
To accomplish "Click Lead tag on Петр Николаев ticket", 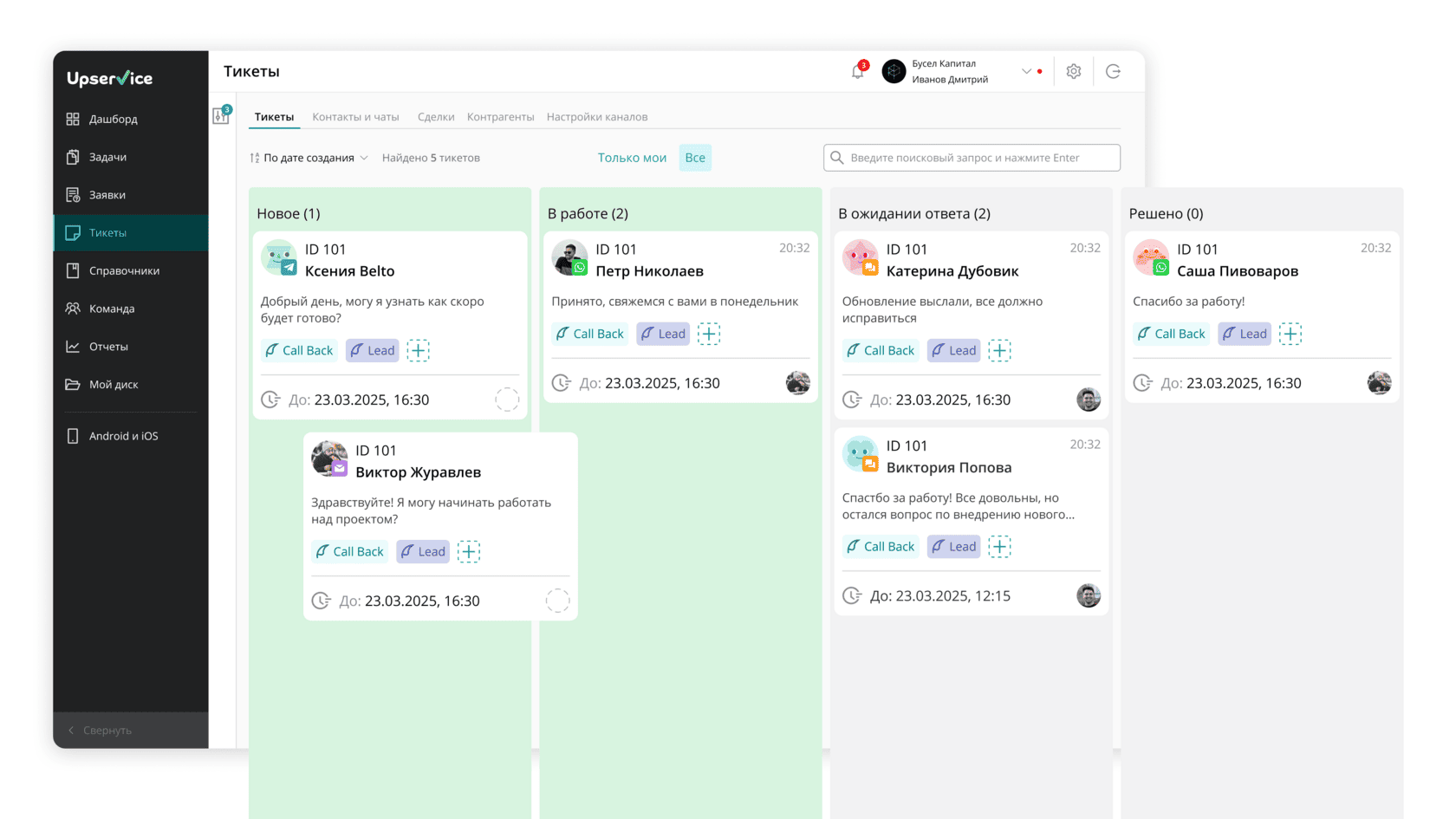I will coord(663,334).
